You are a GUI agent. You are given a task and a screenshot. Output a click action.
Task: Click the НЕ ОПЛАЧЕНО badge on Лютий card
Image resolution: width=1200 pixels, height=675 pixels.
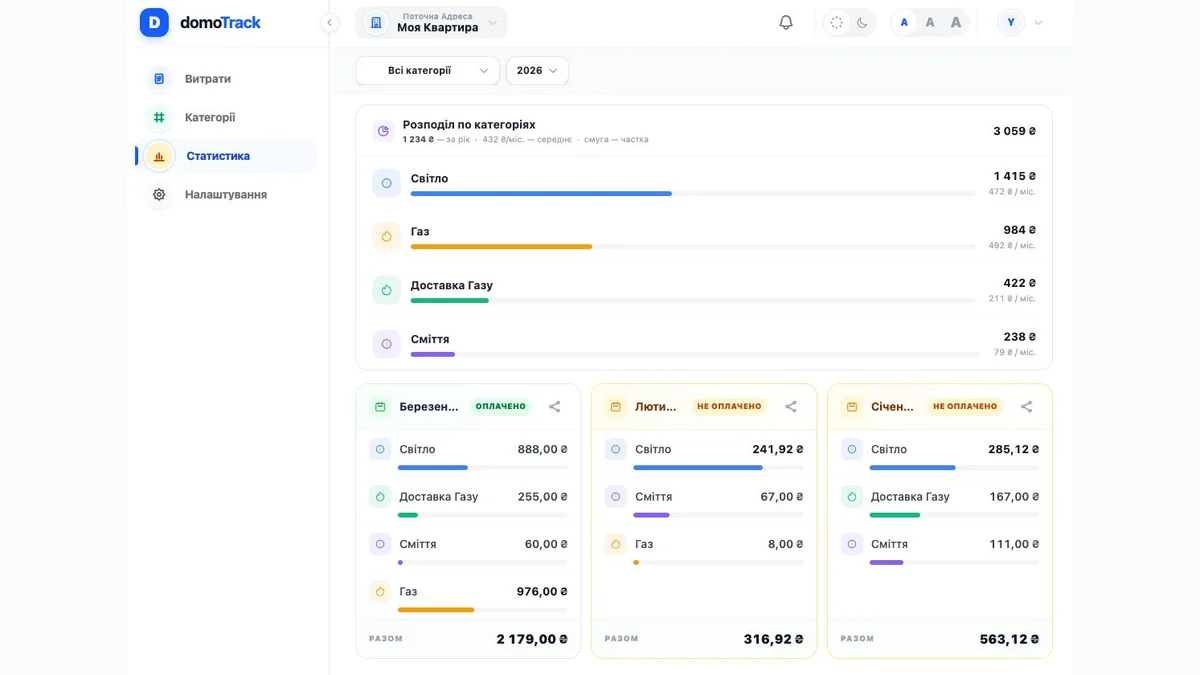(729, 407)
